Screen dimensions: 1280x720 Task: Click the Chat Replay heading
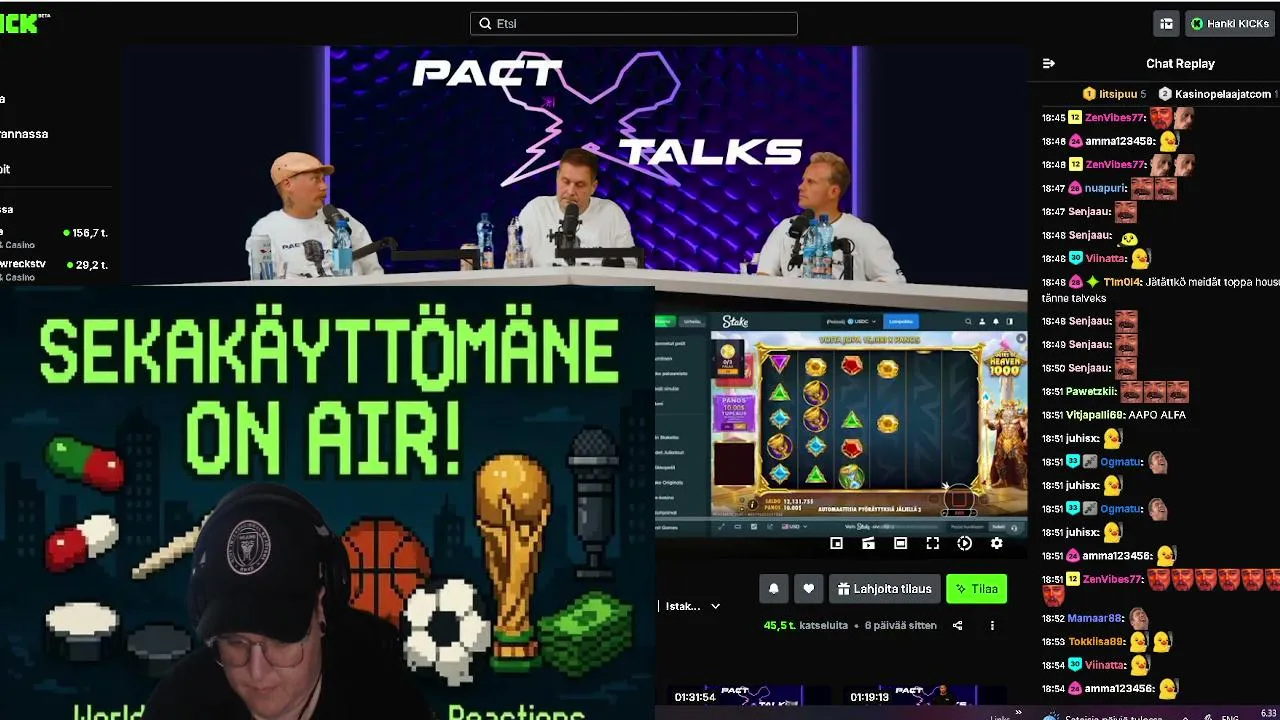click(x=1180, y=63)
